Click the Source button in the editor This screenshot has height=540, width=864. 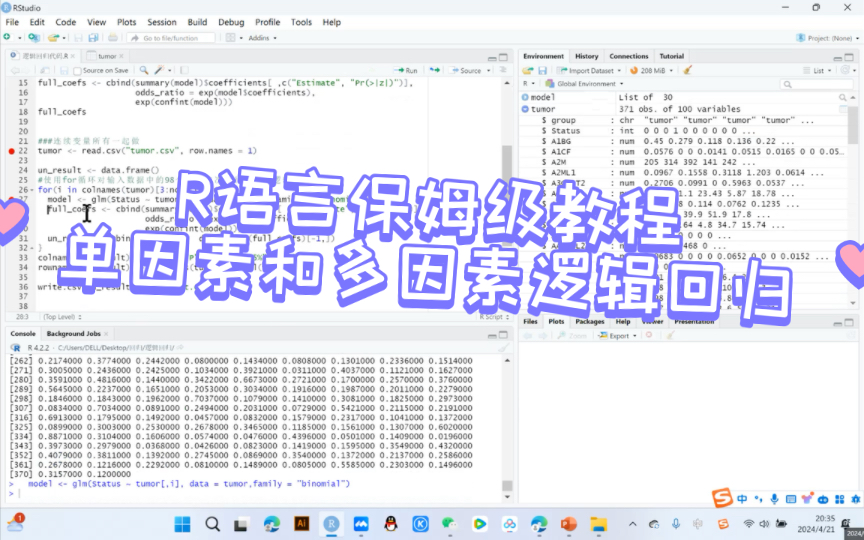click(466, 71)
